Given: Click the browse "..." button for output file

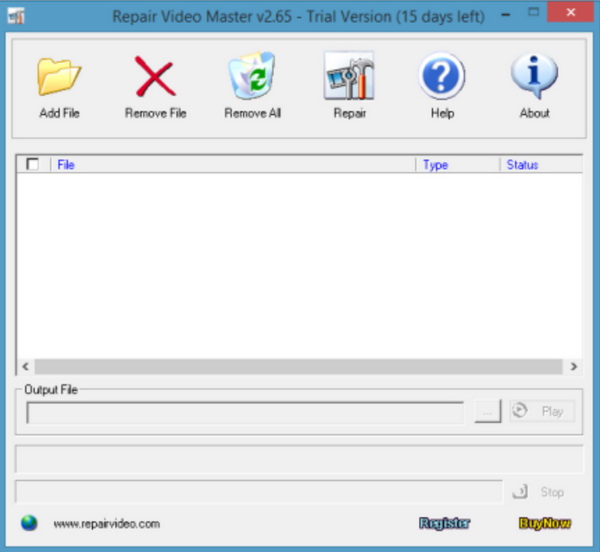Looking at the screenshot, I should pos(488,412).
